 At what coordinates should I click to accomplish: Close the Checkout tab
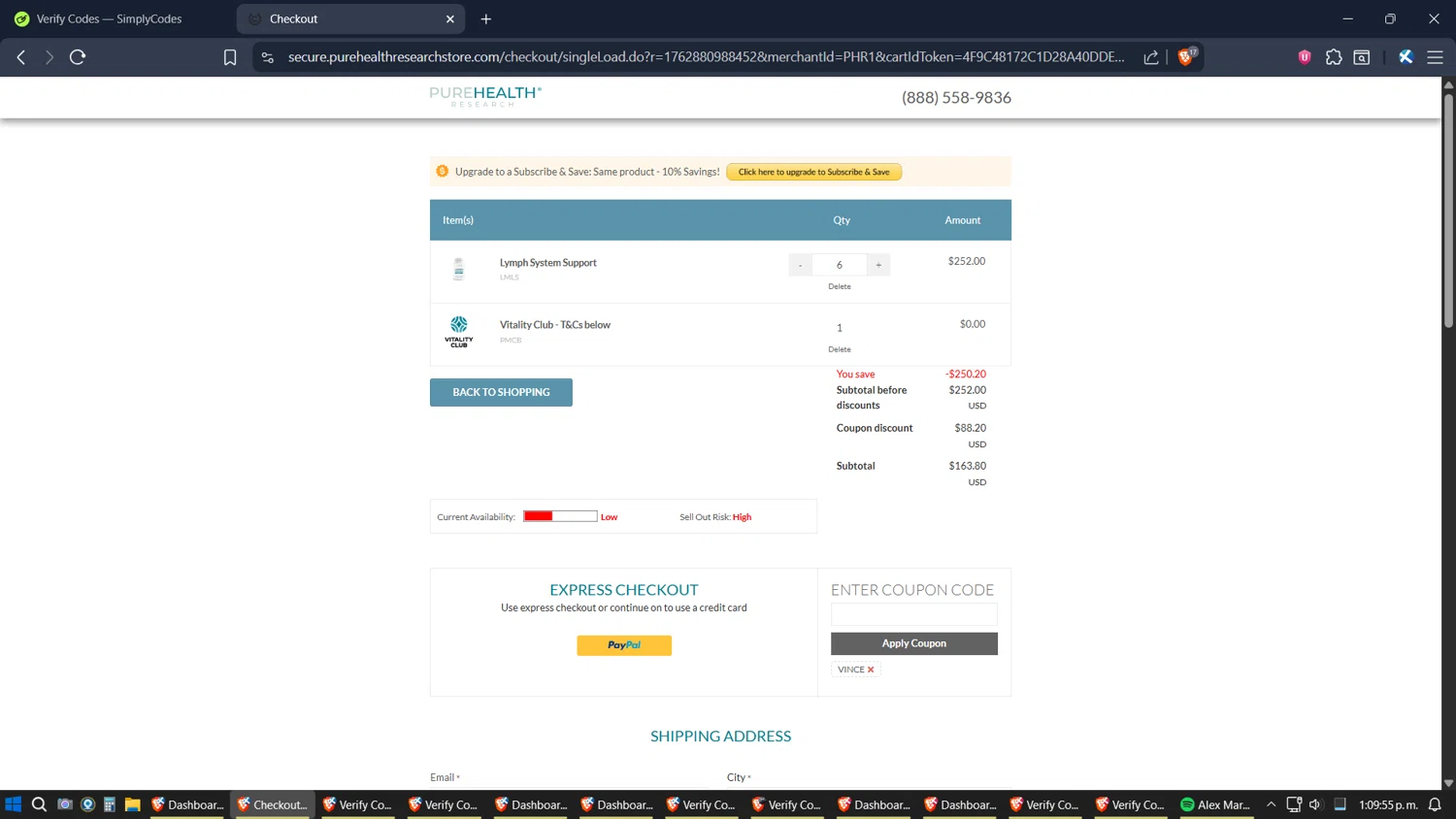[450, 18]
